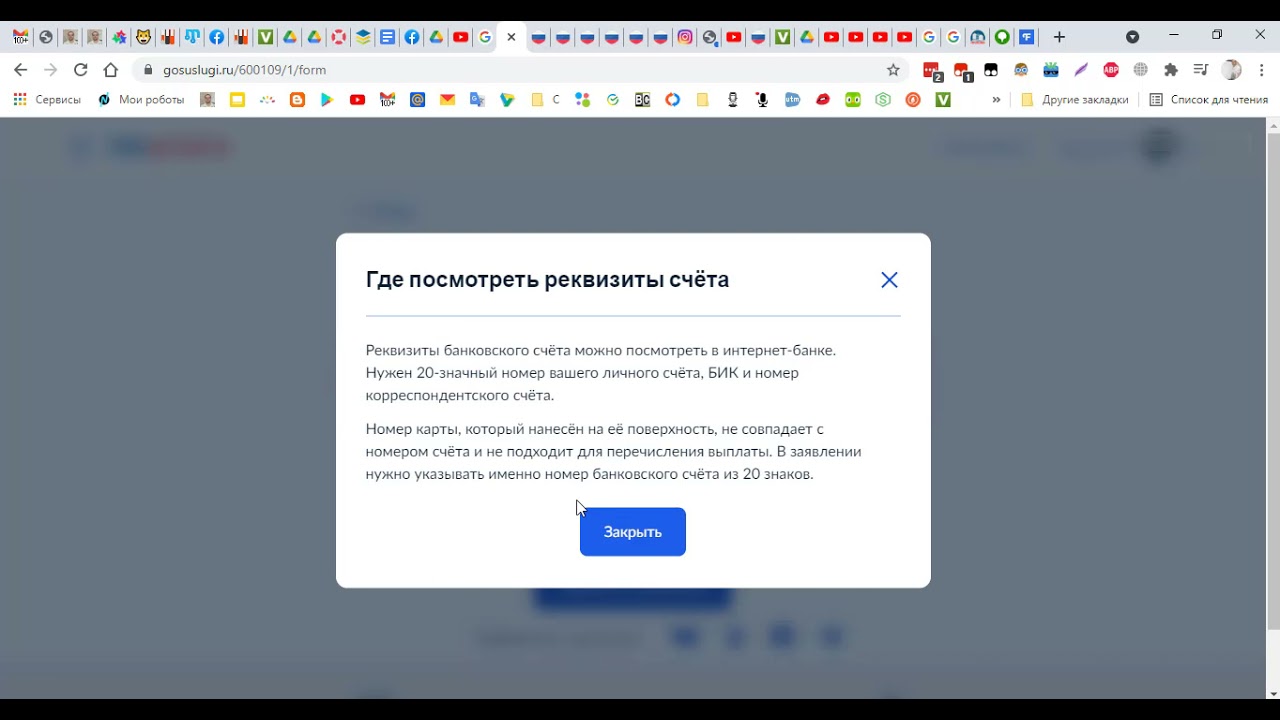Click the purple feather extension icon

[x=1081, y=70]
